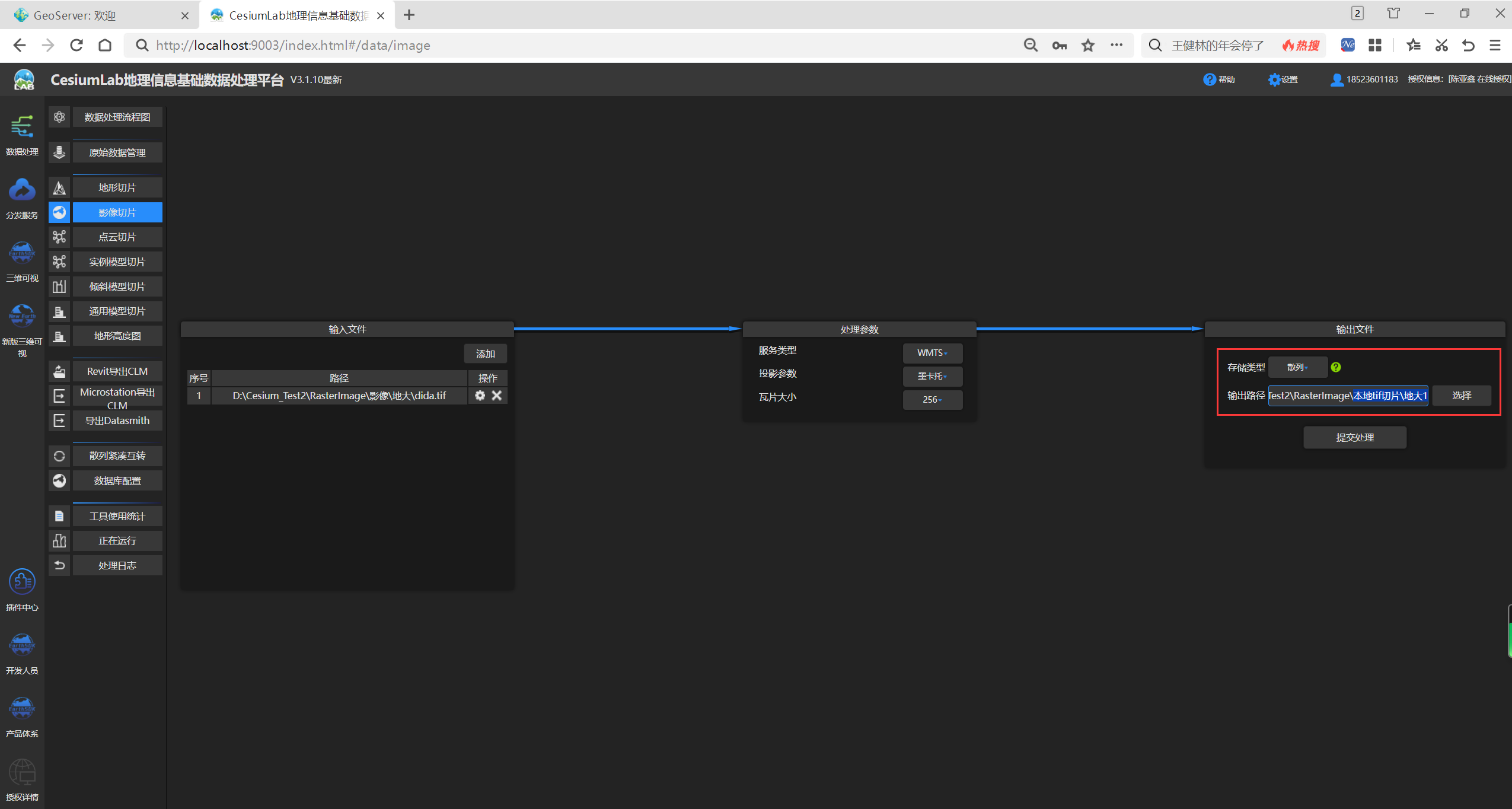The height and width of the screenshot is (809, 1512).
Task: Select the 通用模型切片 menu item
Action: coord(117,311)
